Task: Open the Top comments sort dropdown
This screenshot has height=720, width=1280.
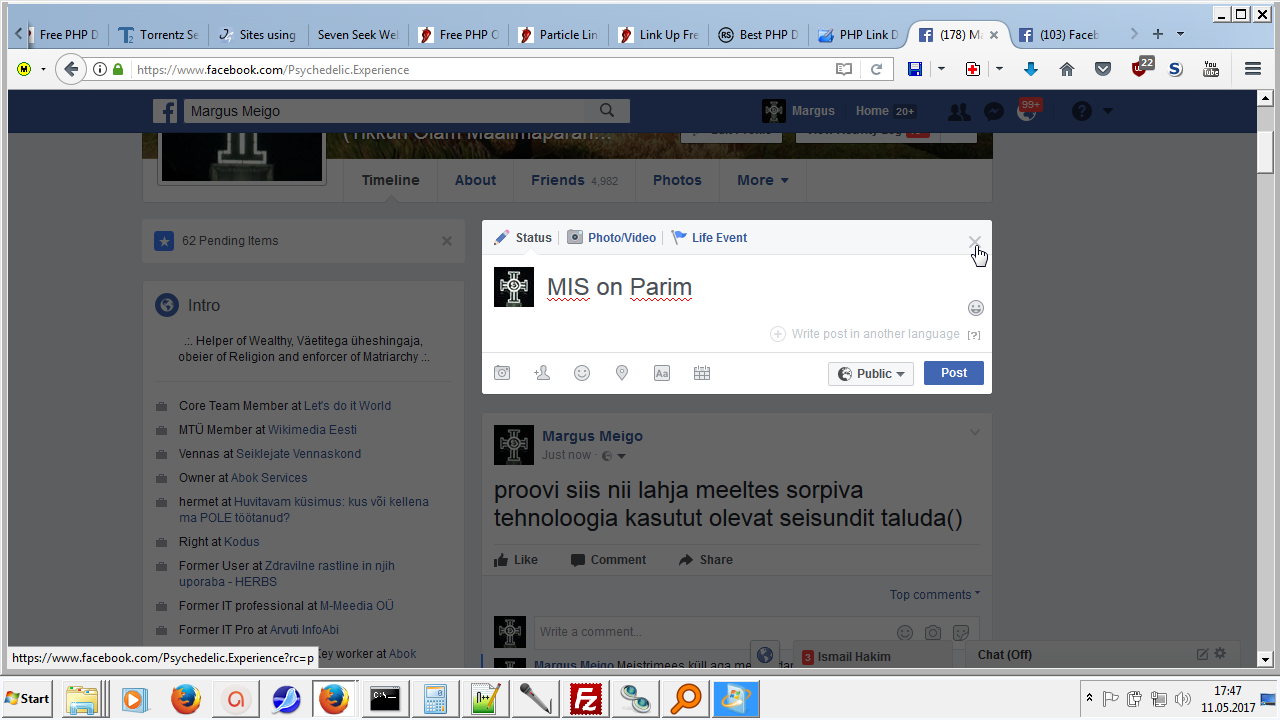Action: point(935,595)
